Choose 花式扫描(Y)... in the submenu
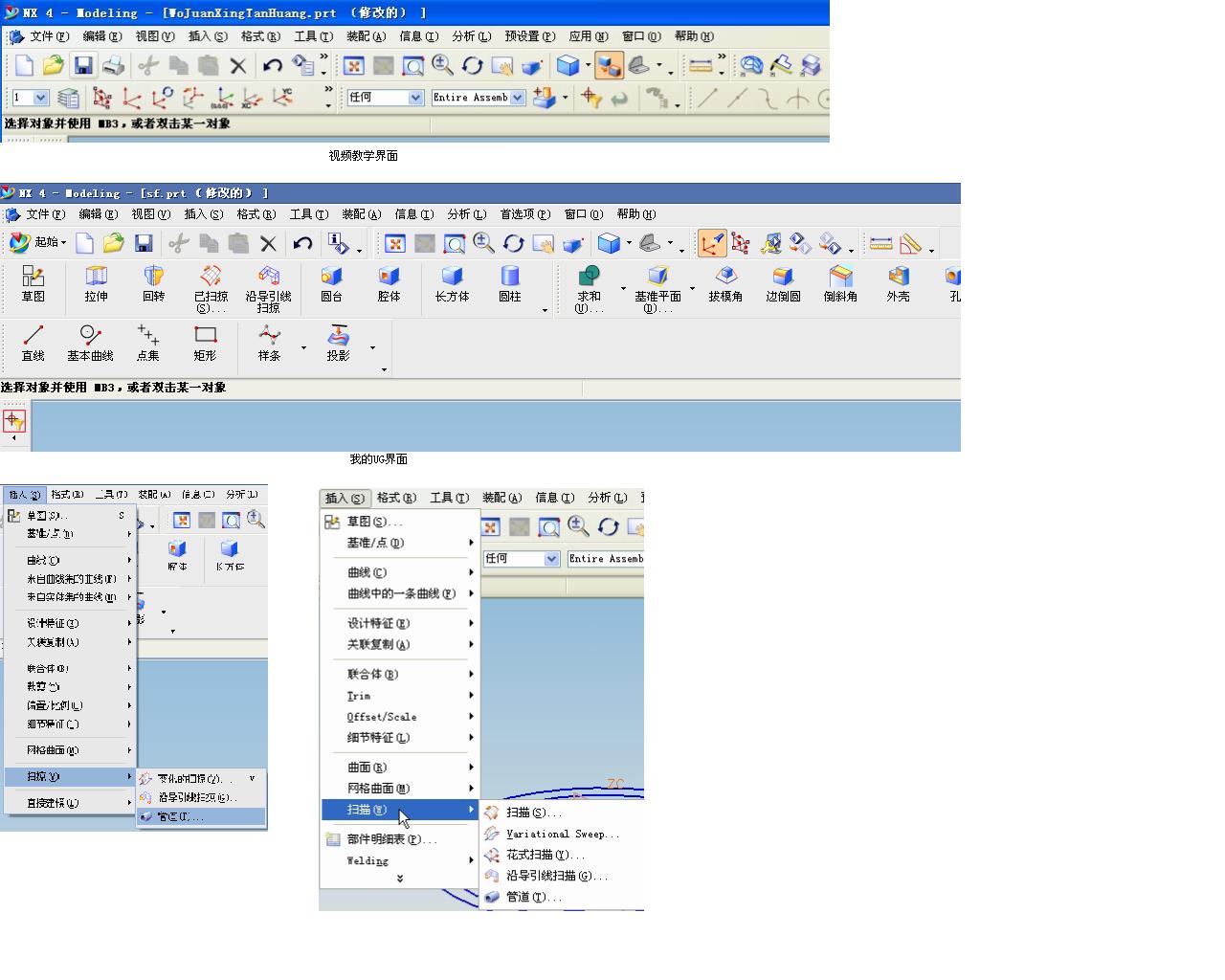The height and width of the screenshot is (980, 1225). click(561, 856)
